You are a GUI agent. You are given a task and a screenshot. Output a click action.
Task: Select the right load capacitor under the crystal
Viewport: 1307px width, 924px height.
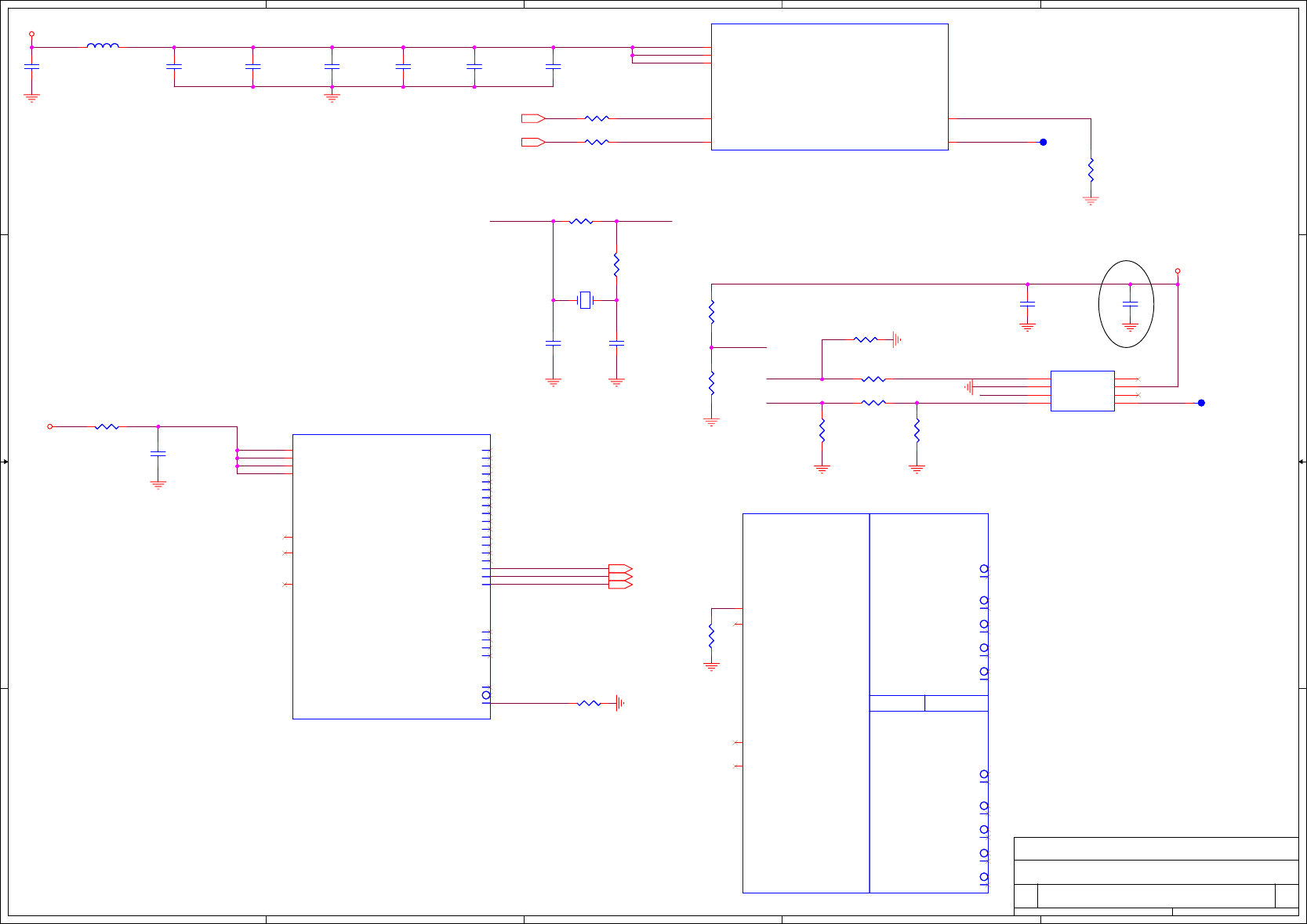616,343
